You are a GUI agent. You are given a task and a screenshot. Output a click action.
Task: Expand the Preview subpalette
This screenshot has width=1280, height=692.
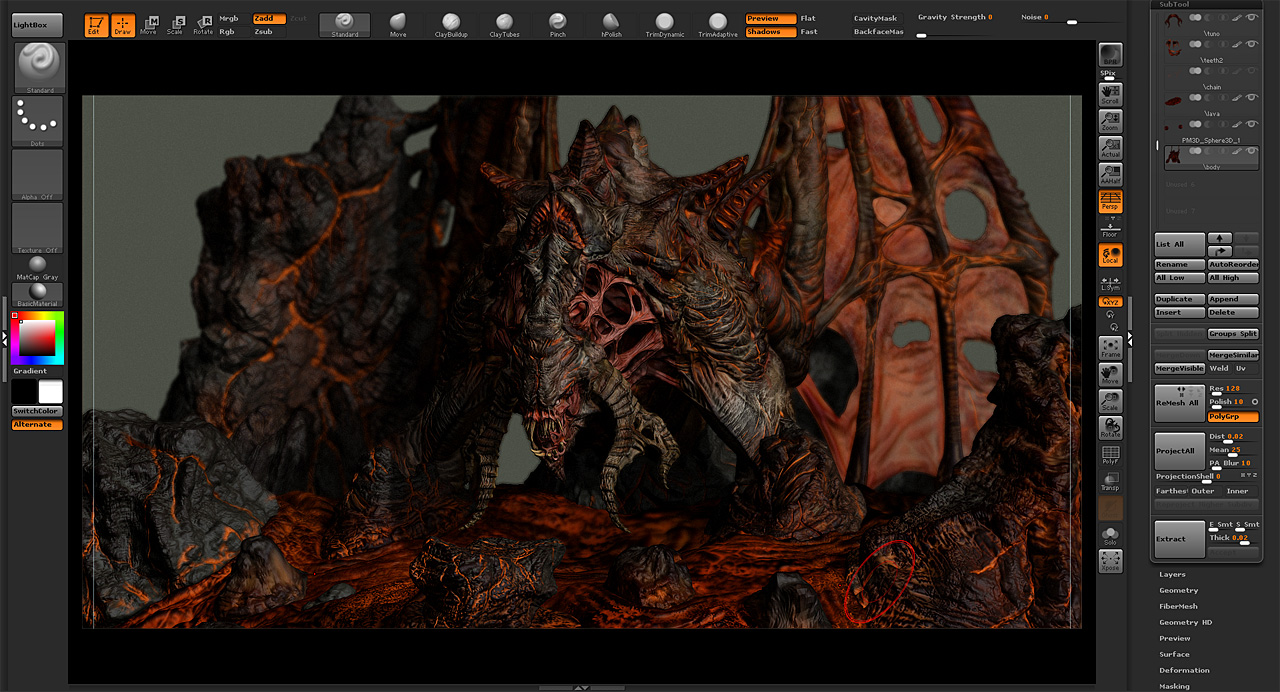1175,638
